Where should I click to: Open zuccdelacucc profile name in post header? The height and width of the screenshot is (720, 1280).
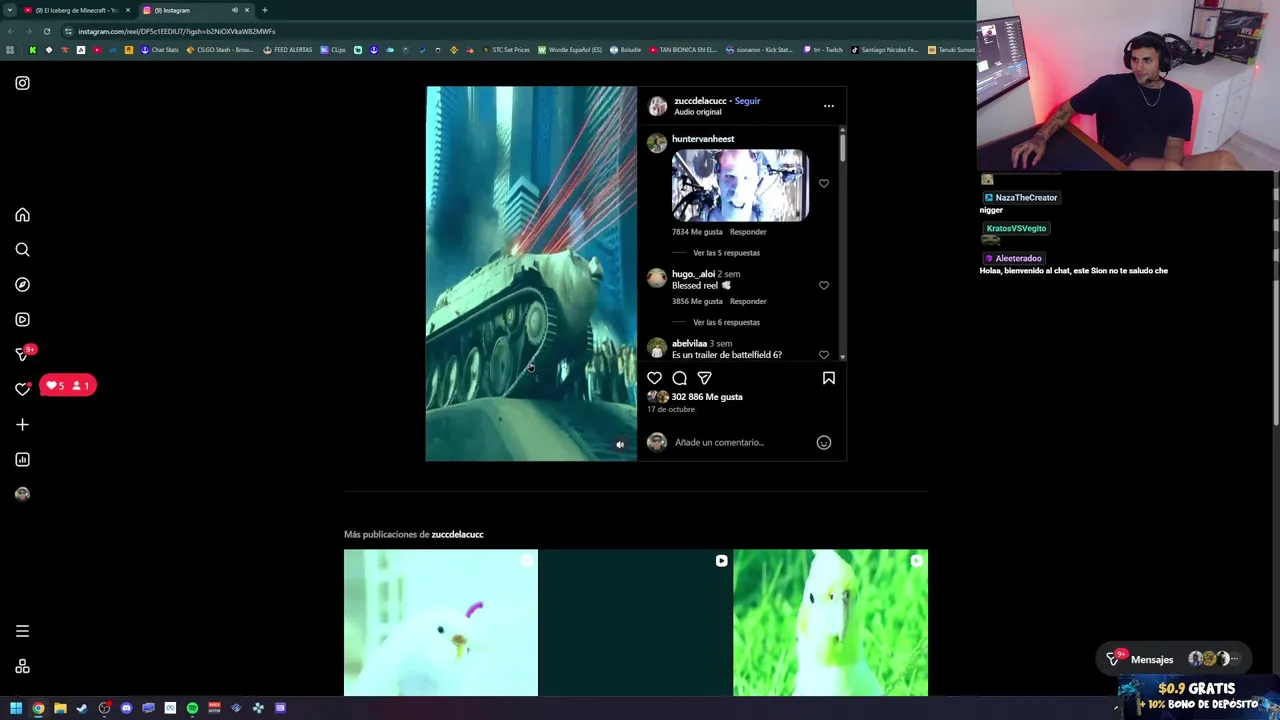(700, 101)
